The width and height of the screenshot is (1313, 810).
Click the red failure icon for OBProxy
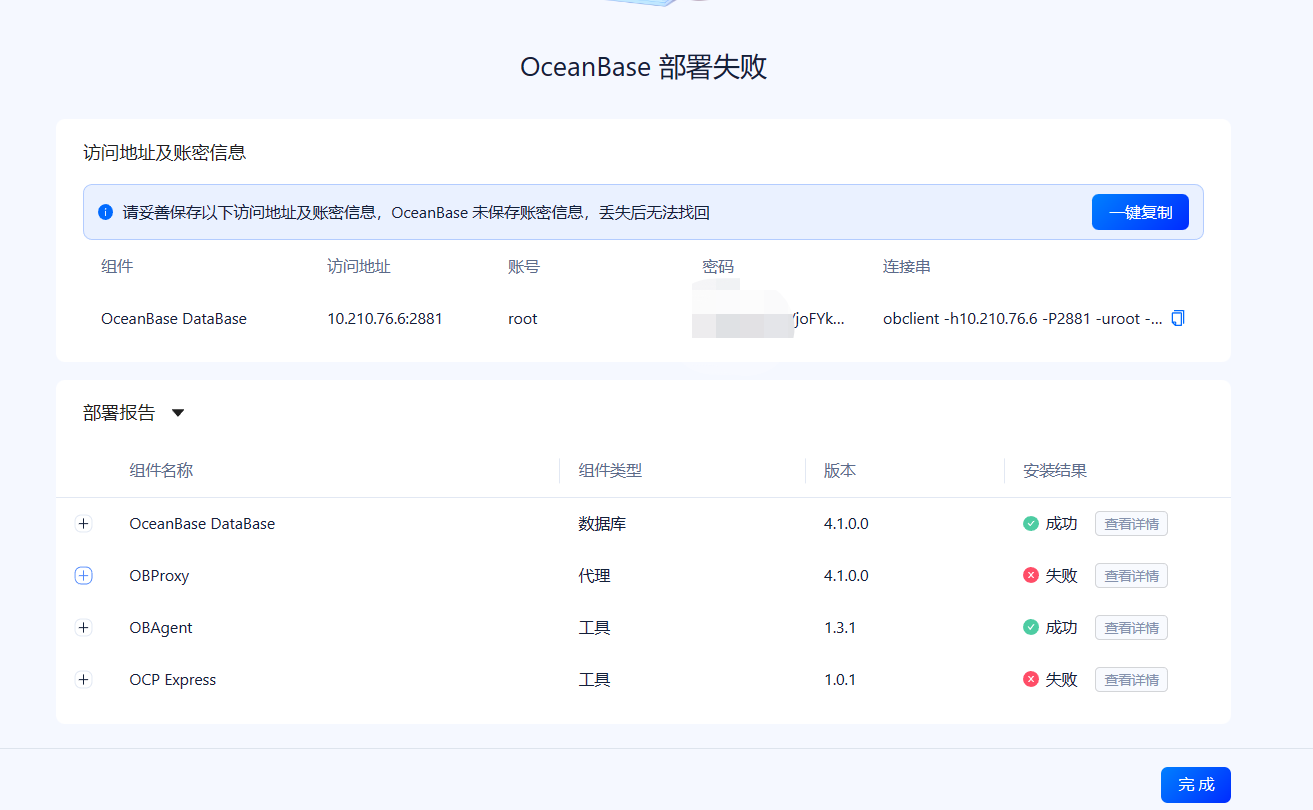pyautogui.click(x=1031, y=575)
